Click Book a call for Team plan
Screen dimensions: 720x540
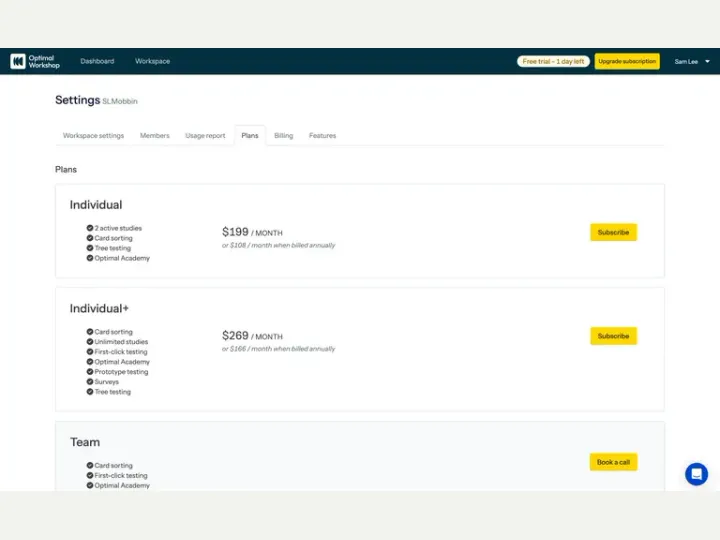pos(613,462)
